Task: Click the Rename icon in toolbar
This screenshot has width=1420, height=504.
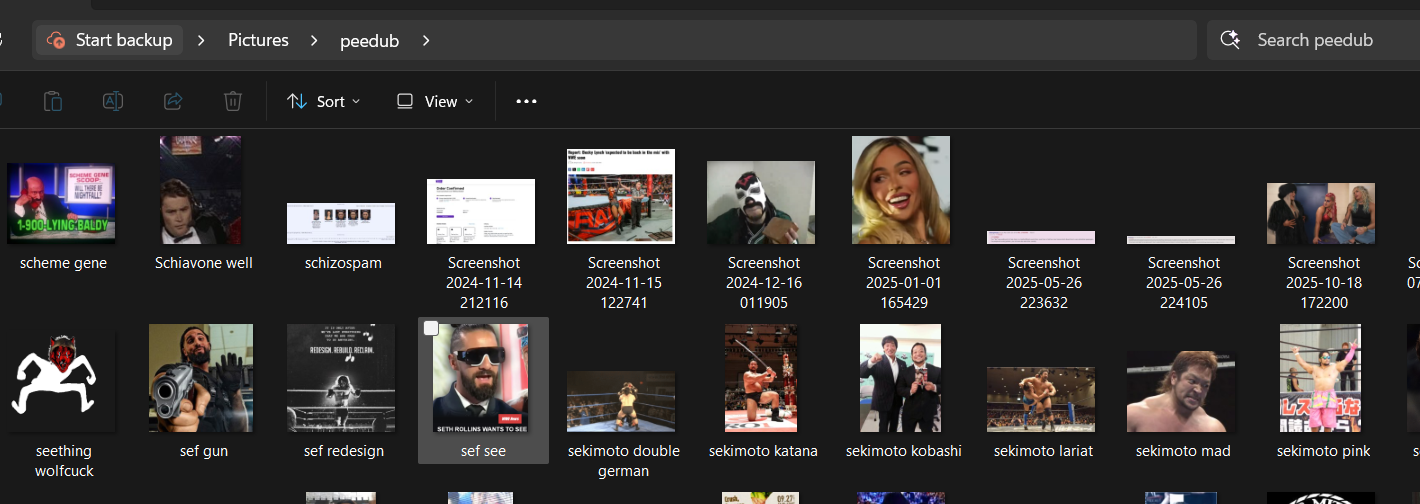Action: click(x=113, y=101)
